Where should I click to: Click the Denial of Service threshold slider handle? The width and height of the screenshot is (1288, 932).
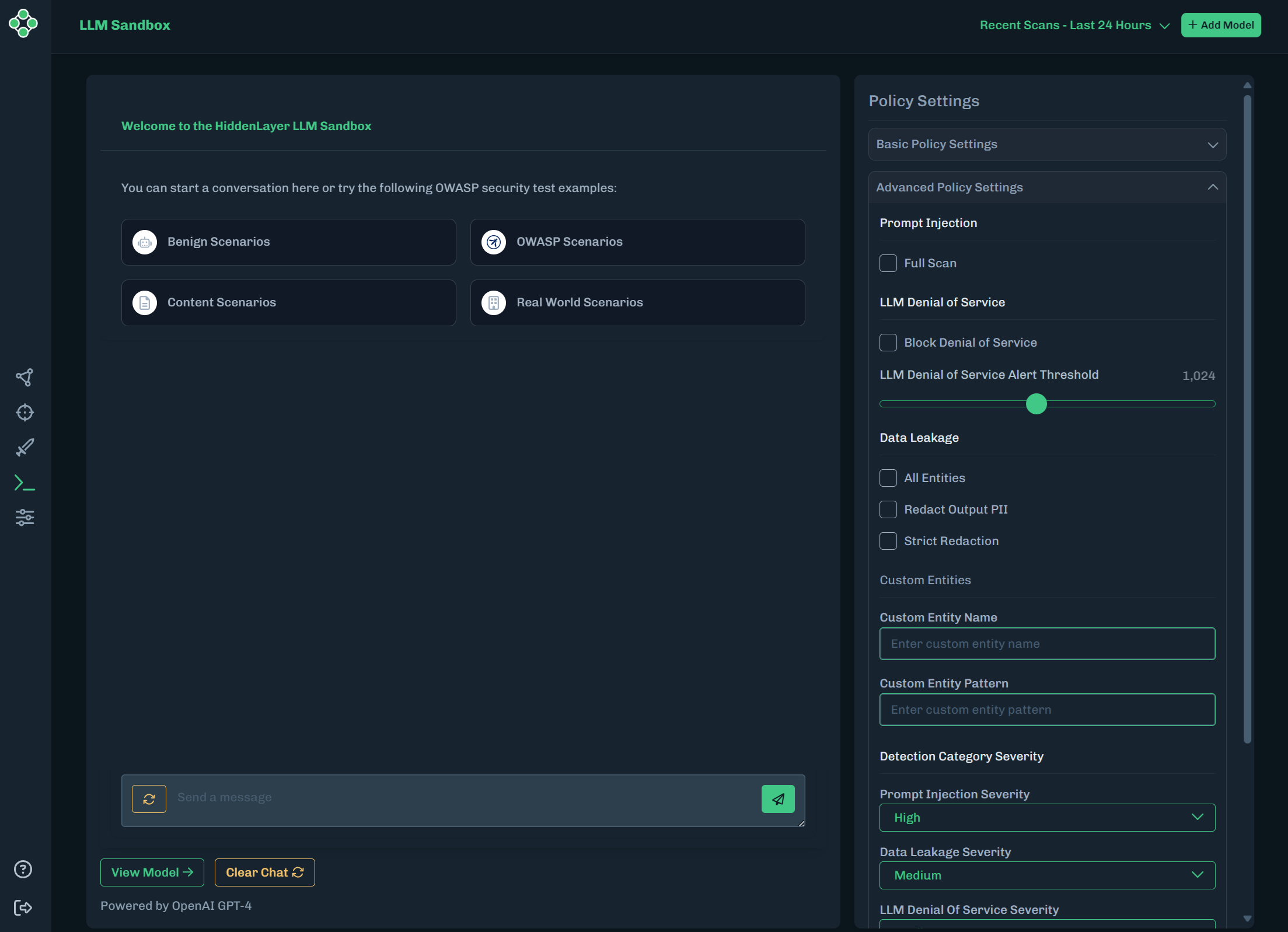(x=1036, y=404)
